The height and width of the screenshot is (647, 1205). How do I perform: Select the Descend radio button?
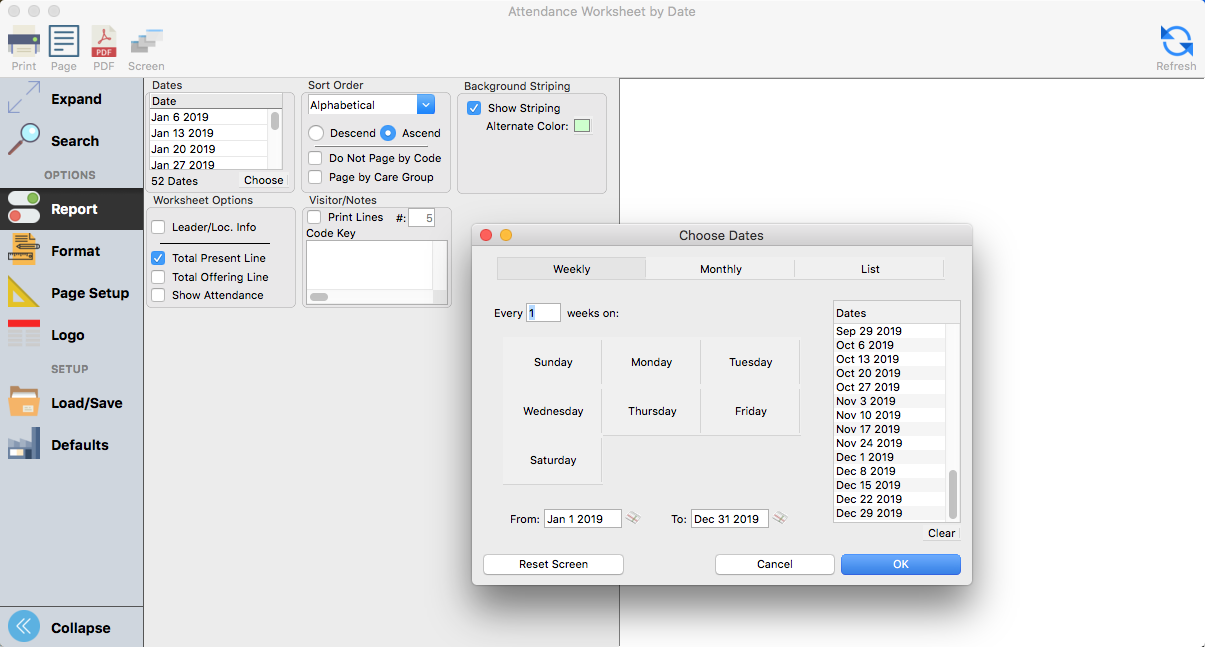click(x=316, y=133)
